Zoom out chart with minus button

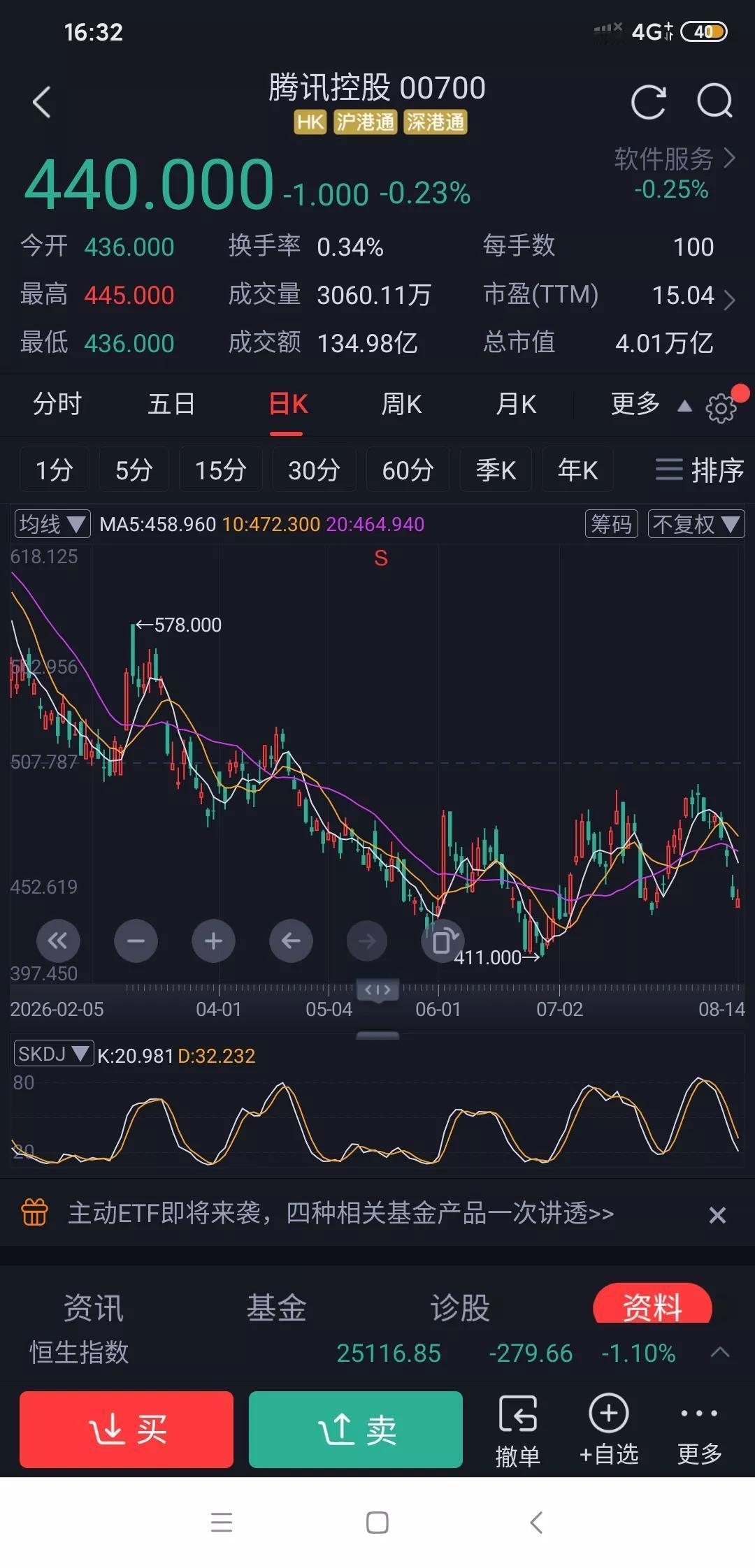pos(136,941)
